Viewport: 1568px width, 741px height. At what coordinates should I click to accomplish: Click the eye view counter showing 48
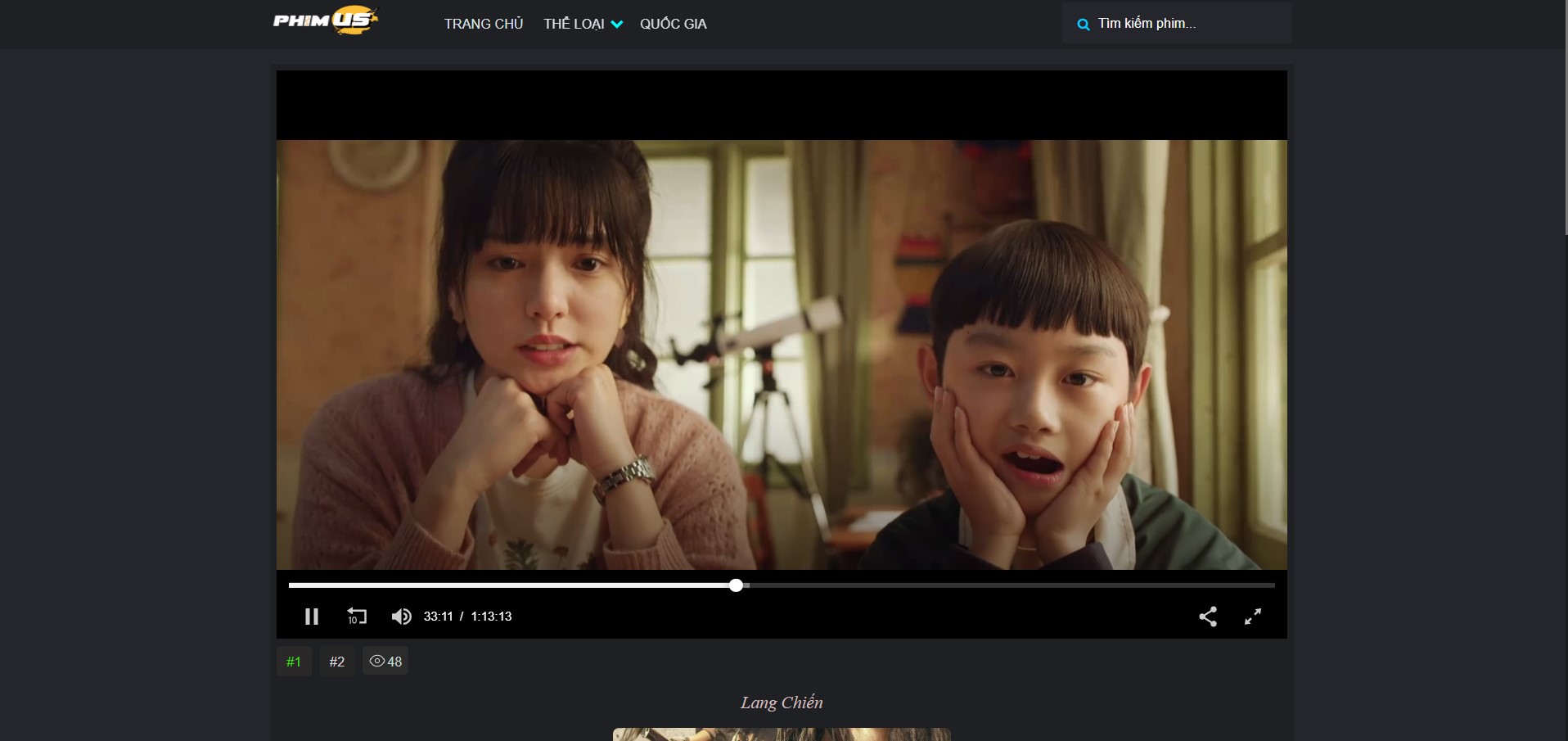point(385,662)
